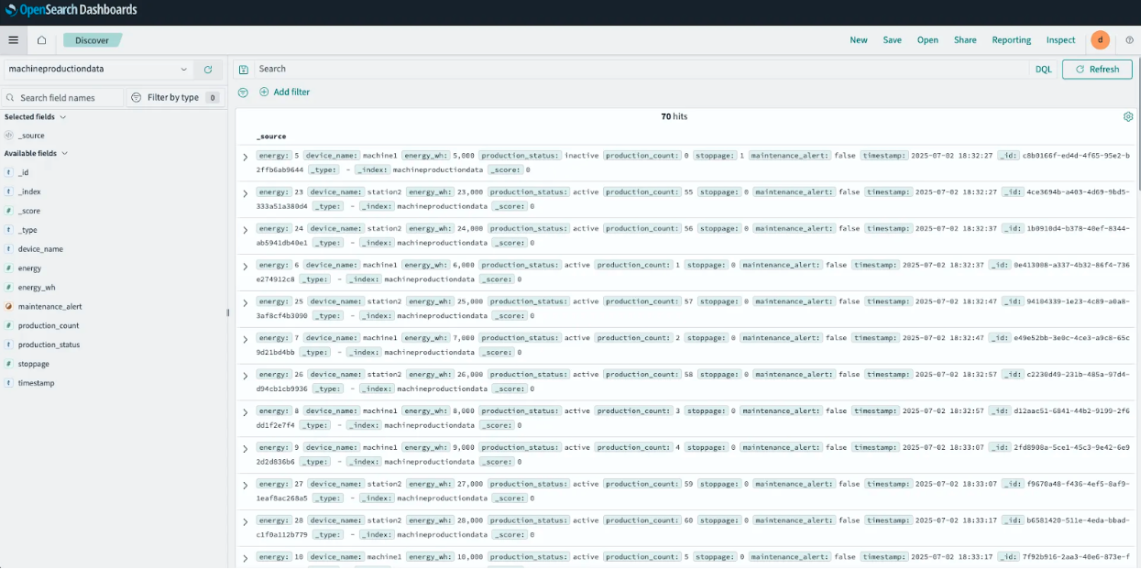Switch query language via DQL button
The height and width of the screenshot is (571, 1141).
(x=1043, y=69)
